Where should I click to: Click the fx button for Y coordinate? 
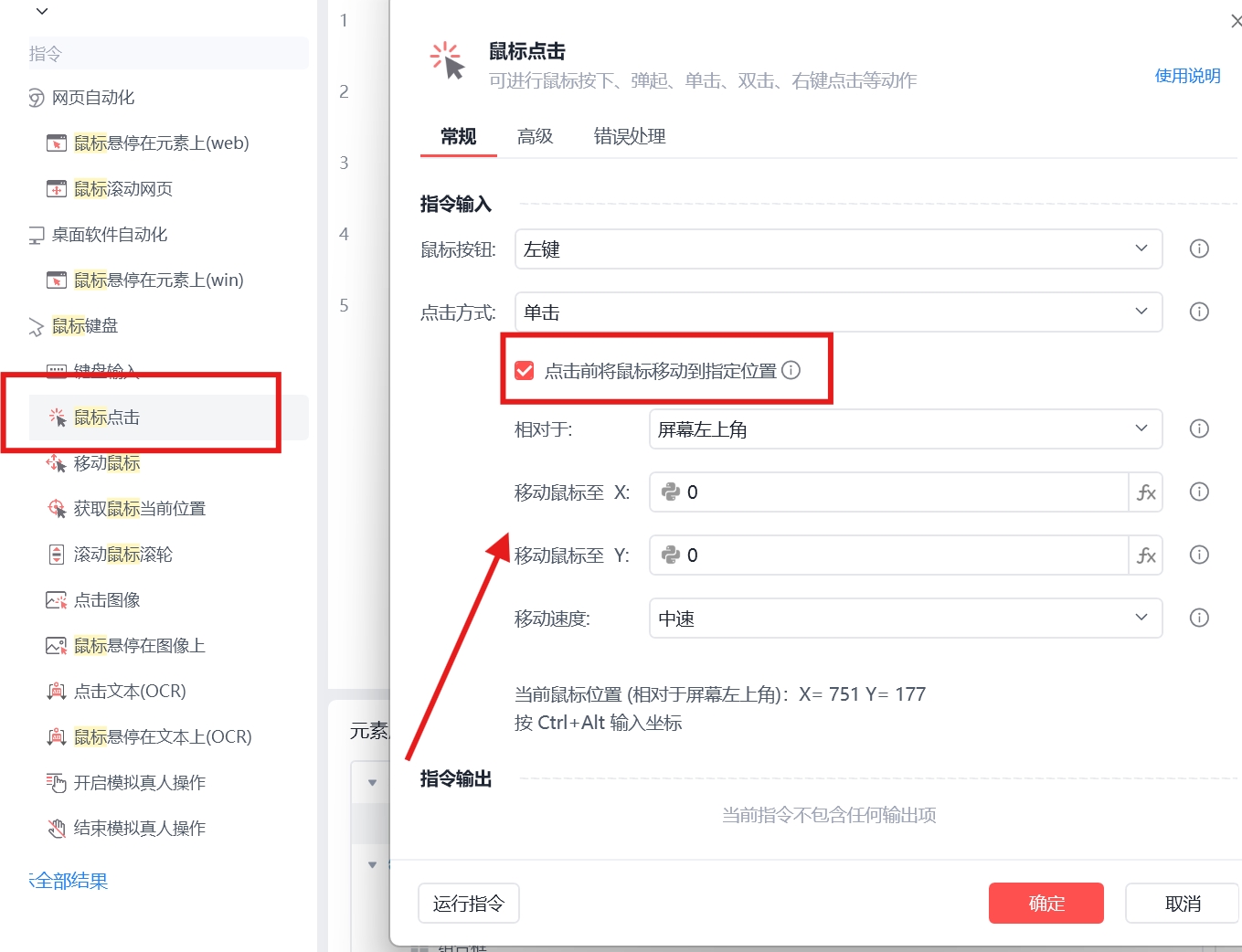click(1146, 555)
